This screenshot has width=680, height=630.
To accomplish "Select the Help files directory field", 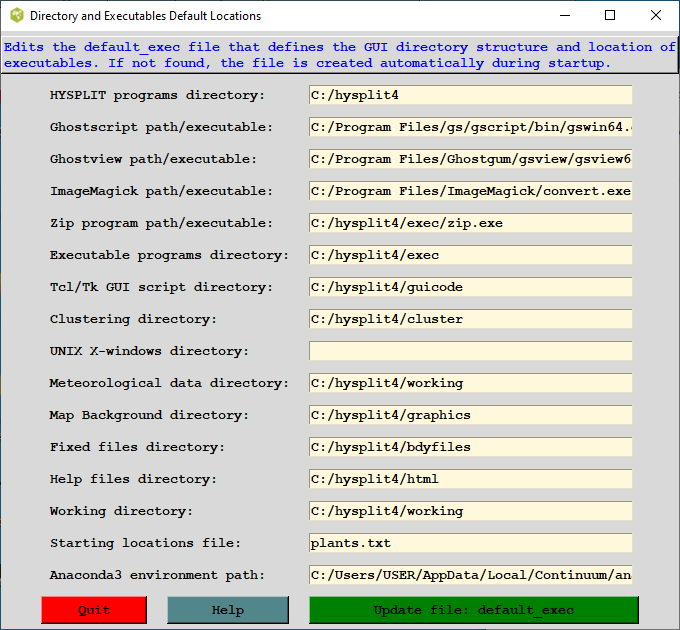I will (x=470, y=479).
